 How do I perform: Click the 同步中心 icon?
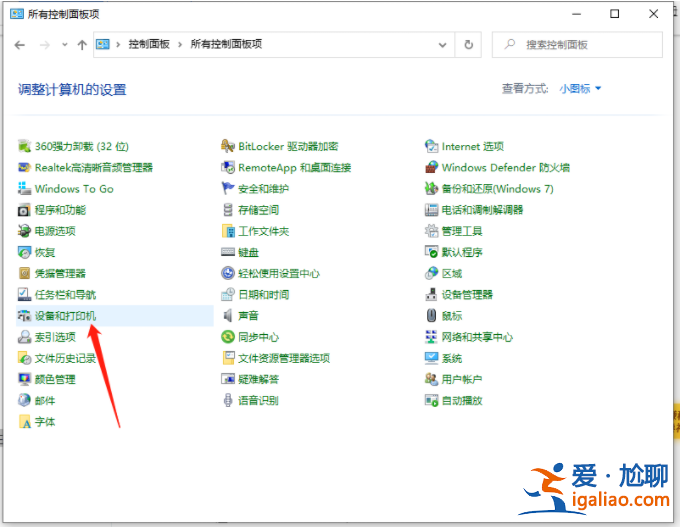(228, 337)
